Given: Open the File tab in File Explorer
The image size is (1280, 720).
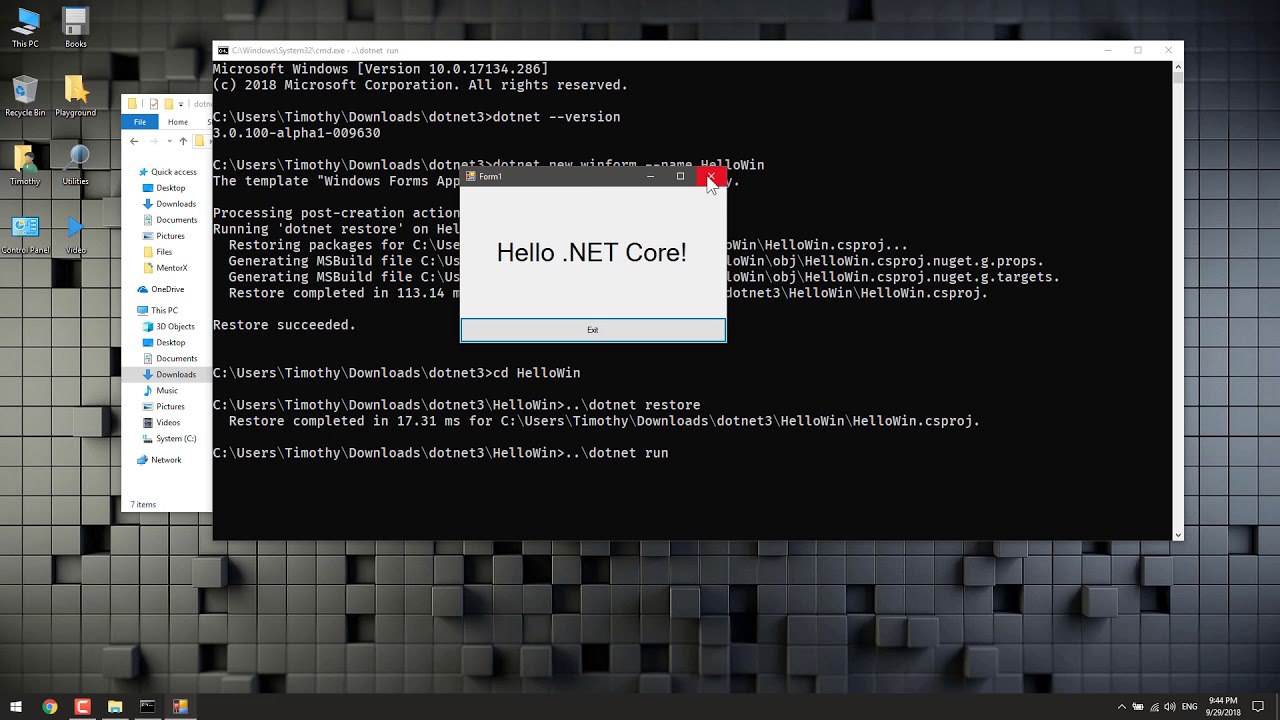Looking at the screenshot, I should 140,122.
